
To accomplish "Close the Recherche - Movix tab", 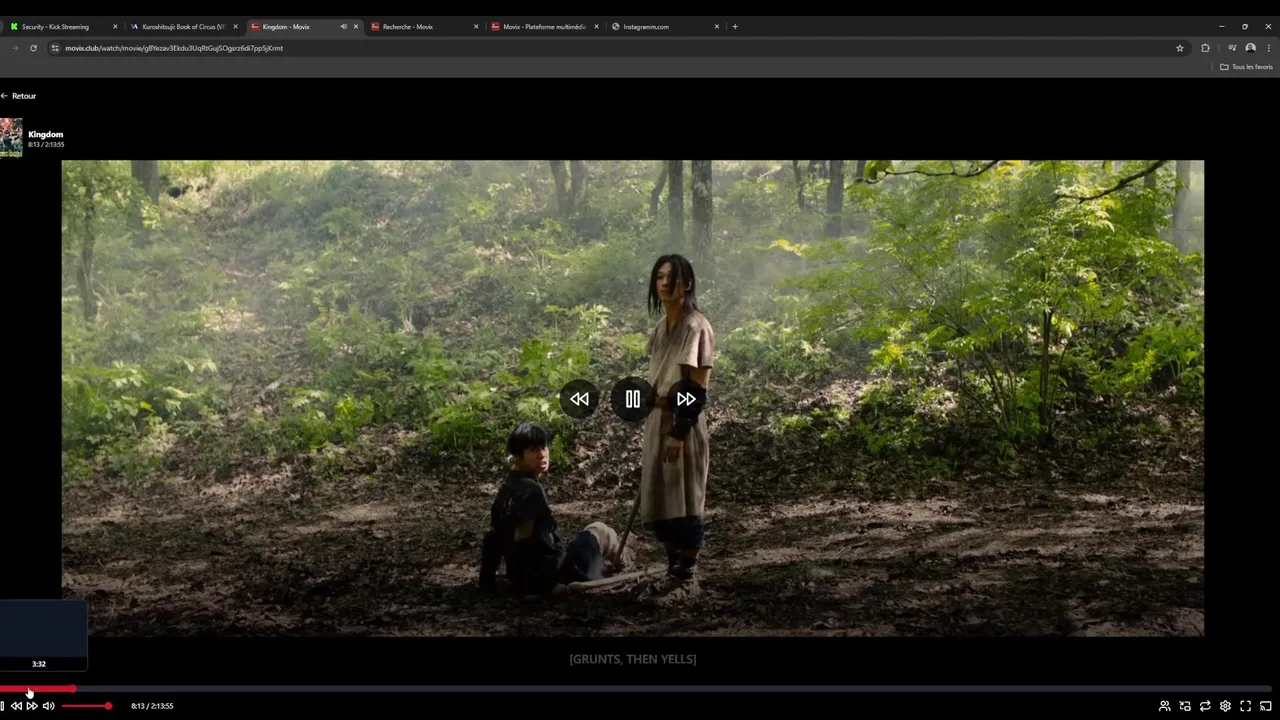I will click(x=476, y=27).
